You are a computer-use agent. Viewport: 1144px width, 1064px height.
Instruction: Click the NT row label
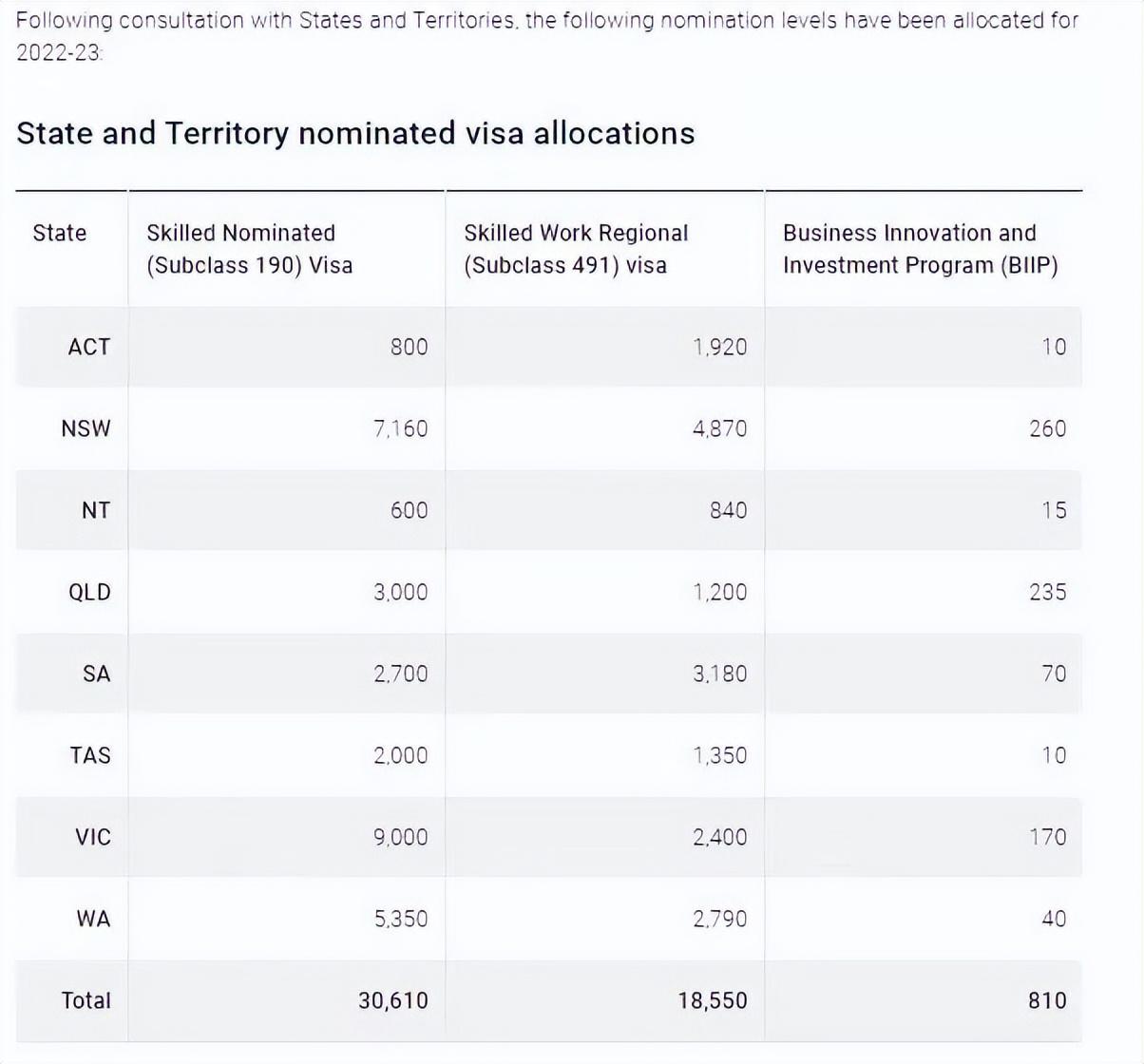click(x=96, y=510)
